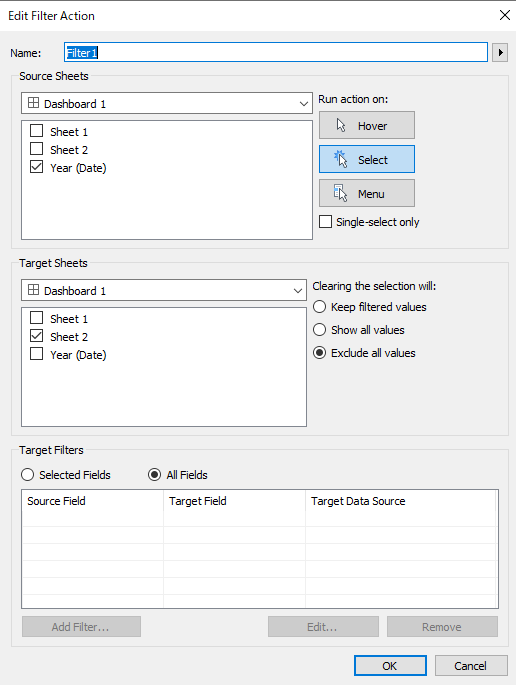Click dashboard grid icon in Target Sheets
Image resolution: width=516 pixels, height=685 pixels.
33,290
